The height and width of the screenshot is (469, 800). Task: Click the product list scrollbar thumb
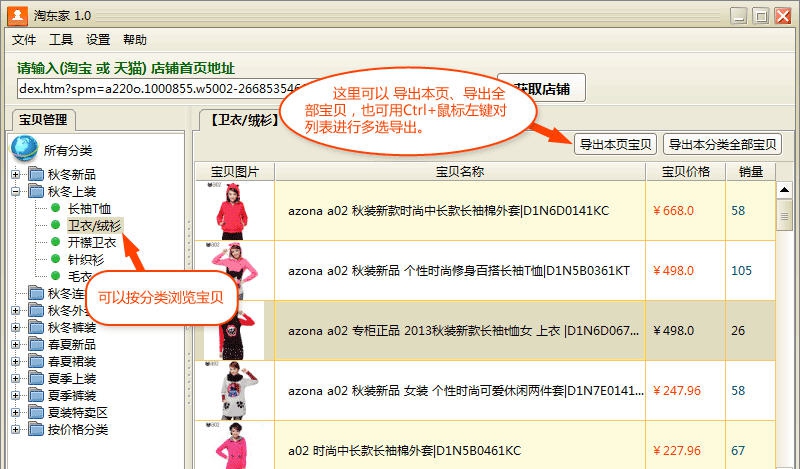coord(784,216)
